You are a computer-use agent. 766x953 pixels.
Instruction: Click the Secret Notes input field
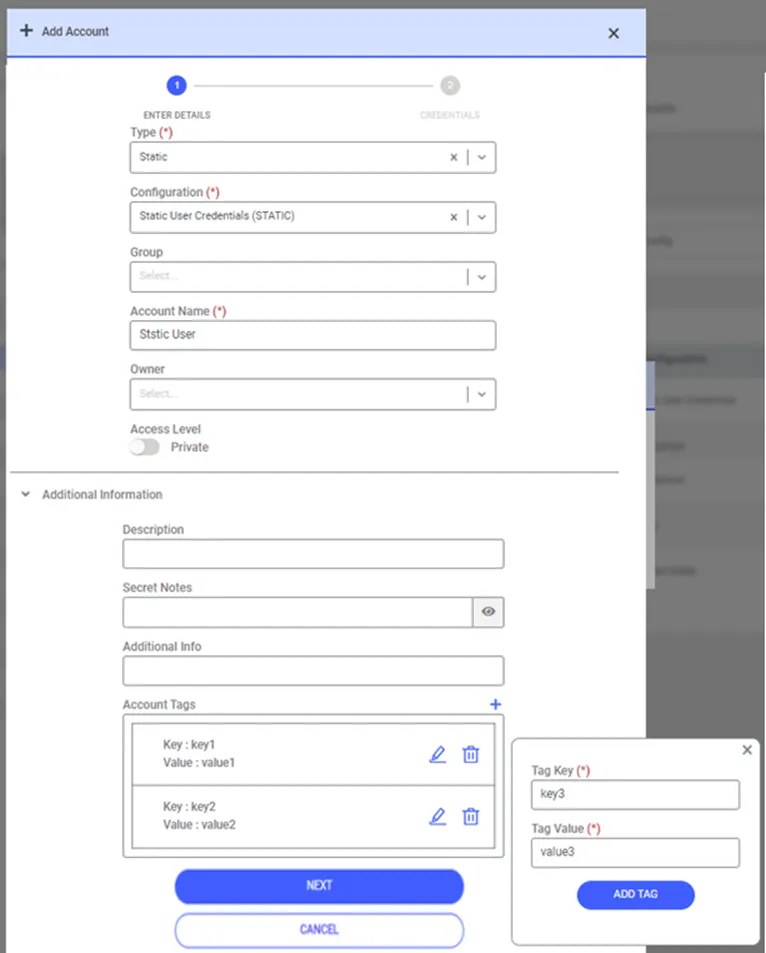[298, 612]
